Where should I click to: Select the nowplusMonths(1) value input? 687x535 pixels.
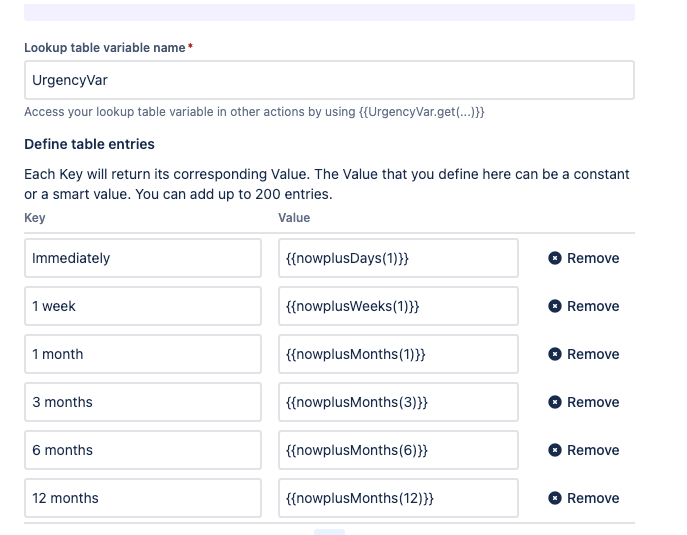[398, 354]
